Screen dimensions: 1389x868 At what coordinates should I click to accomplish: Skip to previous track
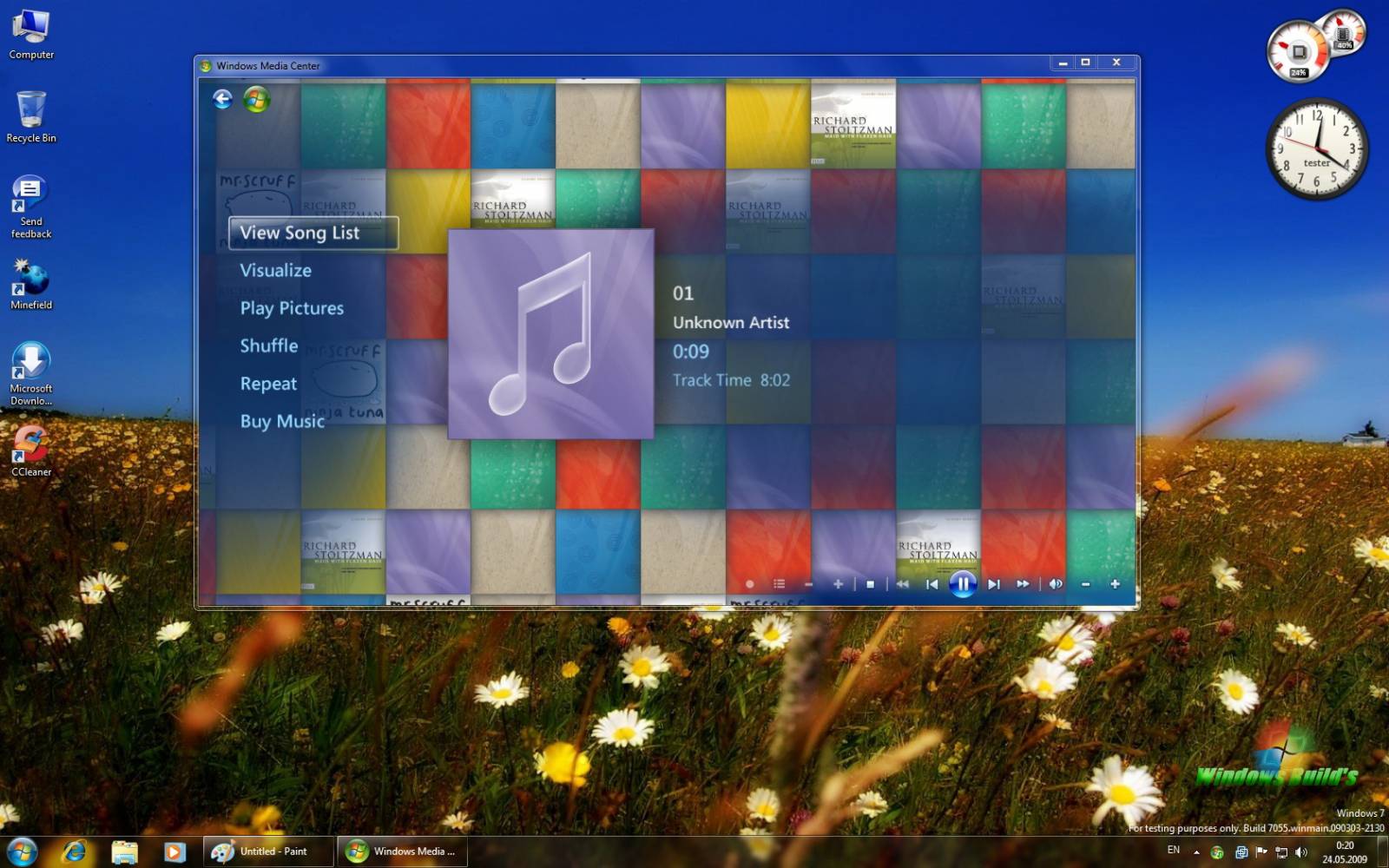[932, 584]
